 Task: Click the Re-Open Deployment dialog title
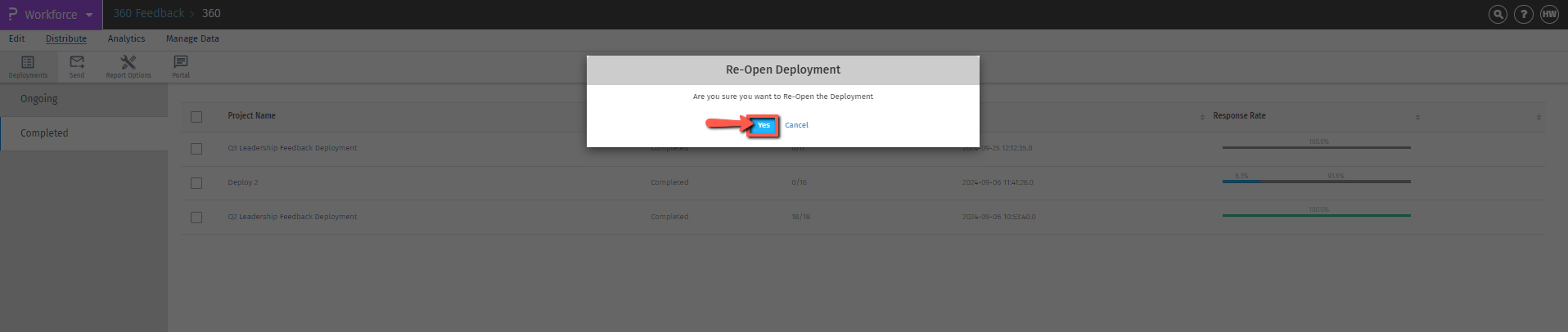click(783, 70)
